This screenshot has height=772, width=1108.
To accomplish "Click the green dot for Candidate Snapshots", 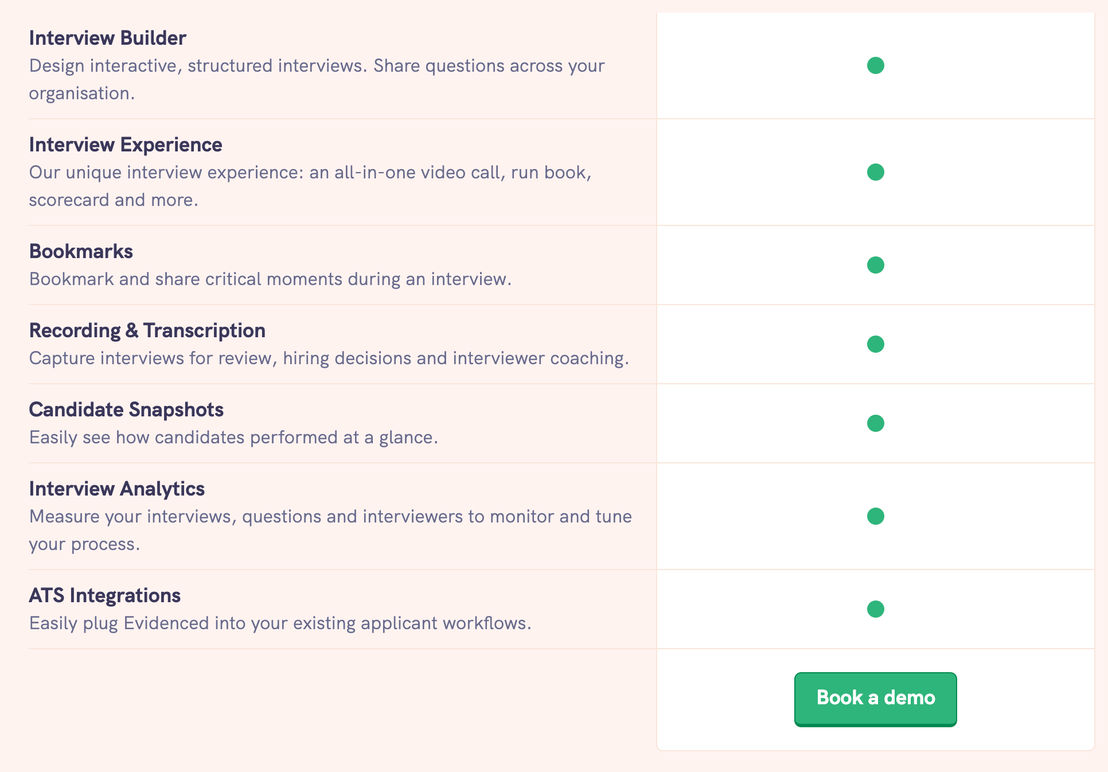I will point(876,423).
